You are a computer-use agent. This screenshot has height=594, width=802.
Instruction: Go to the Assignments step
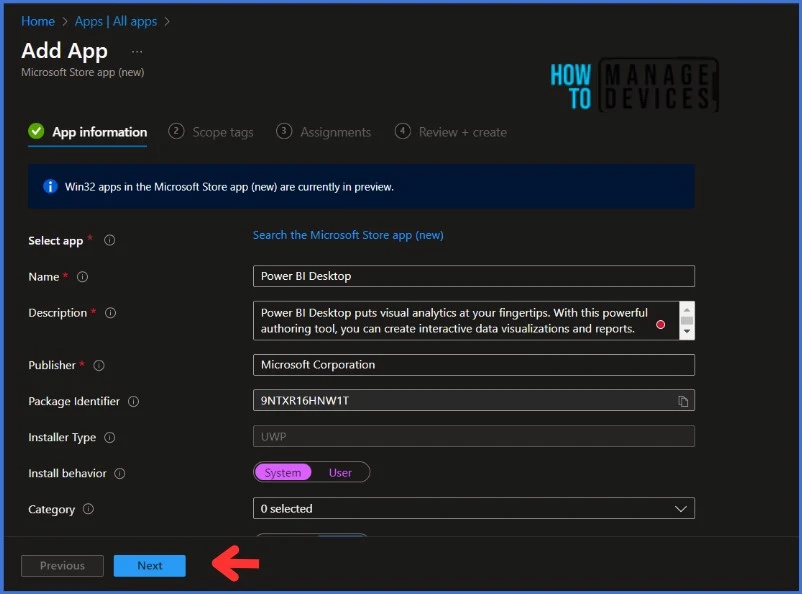pyautogui.click(x=324, y=132)
